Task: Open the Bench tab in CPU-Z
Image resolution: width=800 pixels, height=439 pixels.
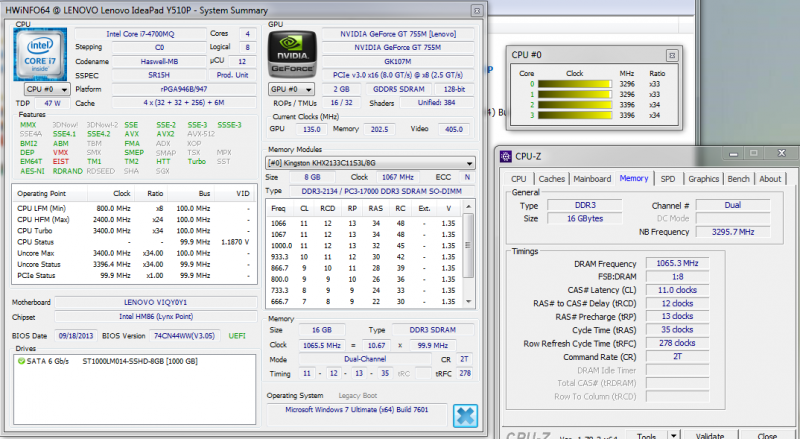Action: pyautogui.click(x=738, y=179)
